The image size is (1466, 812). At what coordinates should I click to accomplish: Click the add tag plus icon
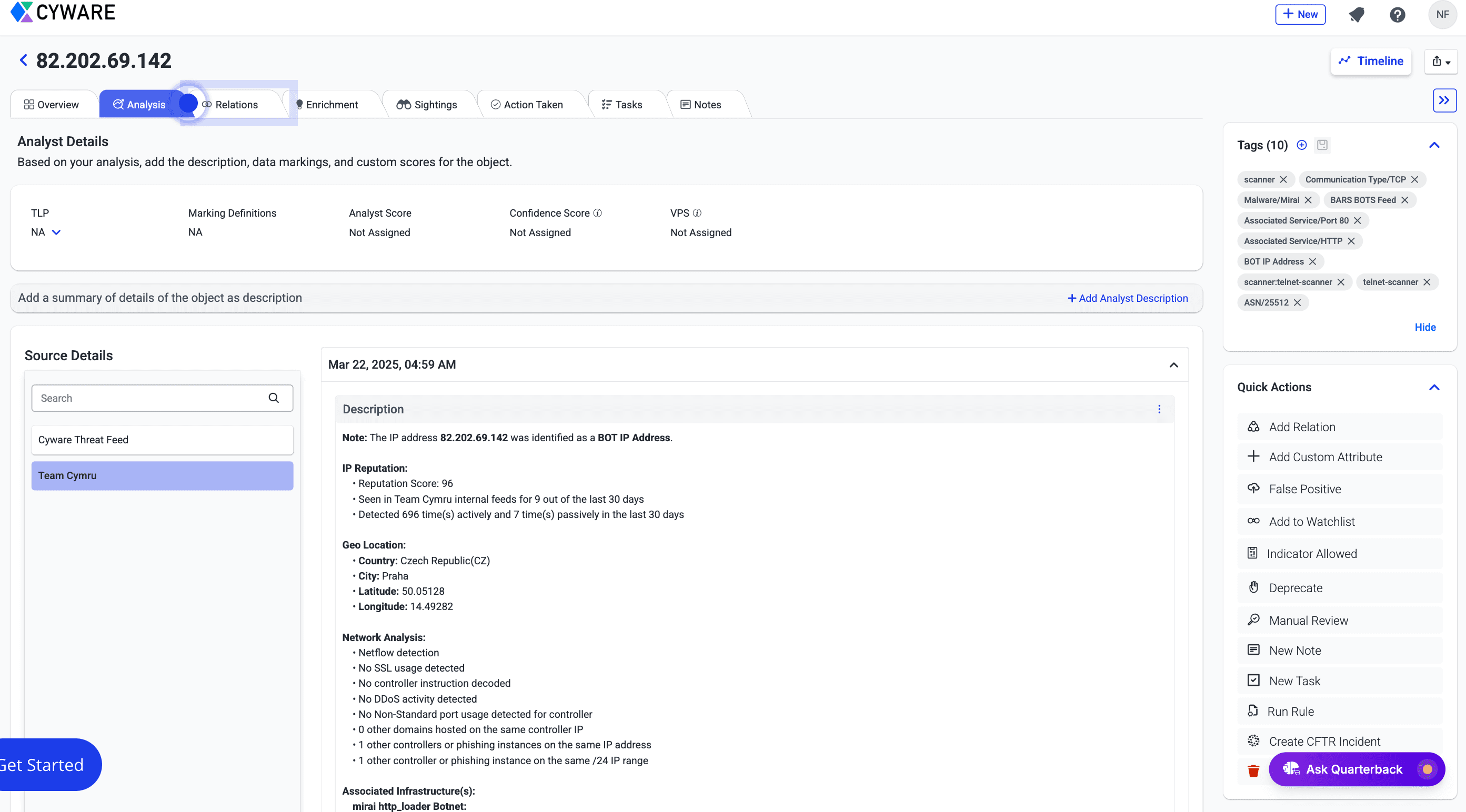pos(1301,145)
